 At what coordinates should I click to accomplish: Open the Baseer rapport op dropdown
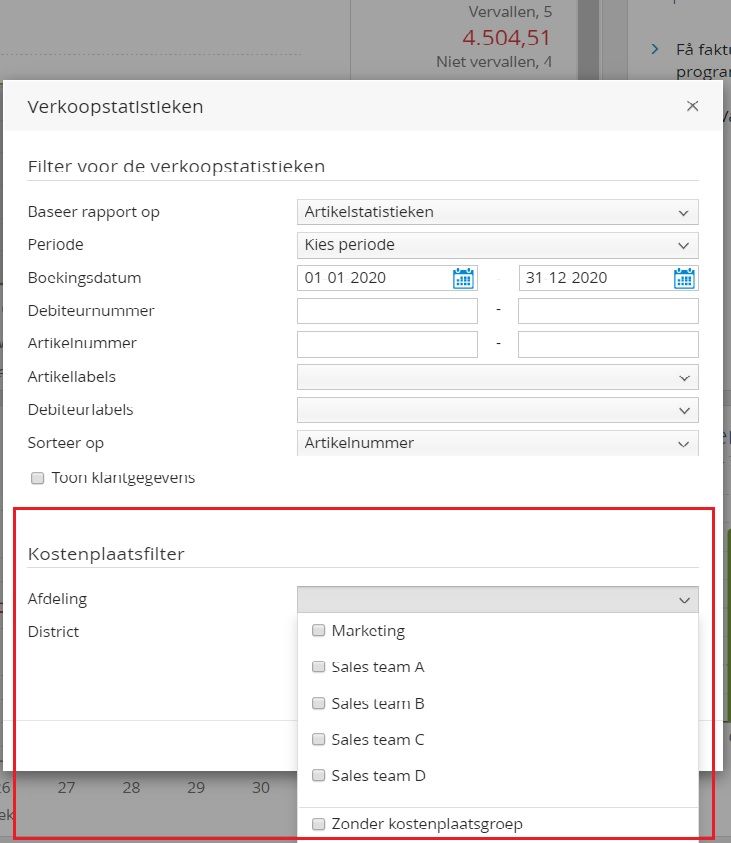pos(498,212)
